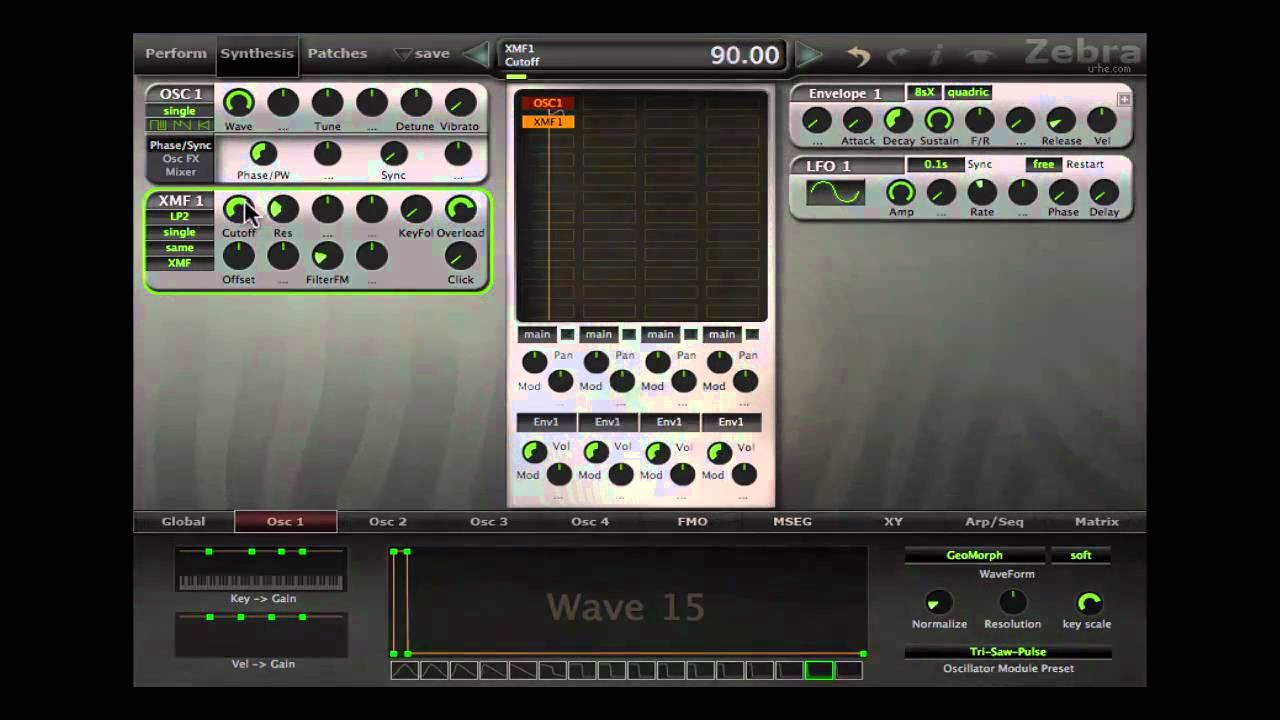
Task: Click the plus icon in Envelope 1 panel
Action: tap(1124, 99)
